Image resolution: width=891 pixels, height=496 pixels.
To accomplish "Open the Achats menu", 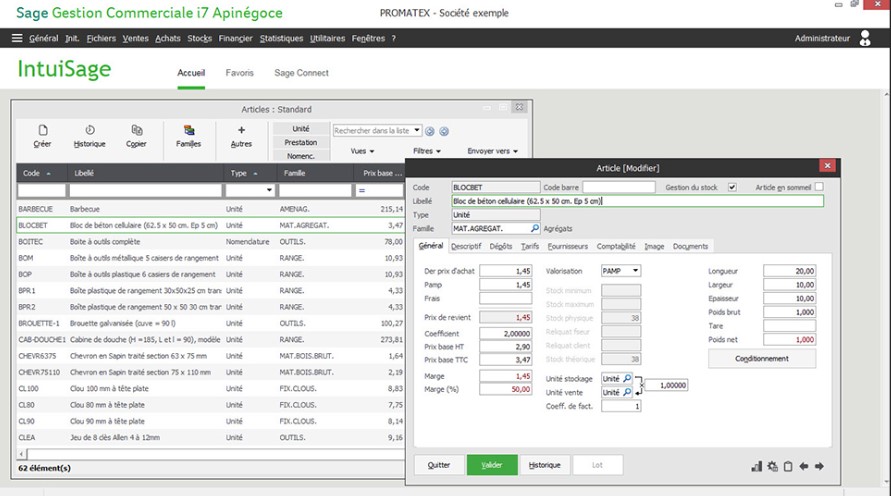I will 168,38.
